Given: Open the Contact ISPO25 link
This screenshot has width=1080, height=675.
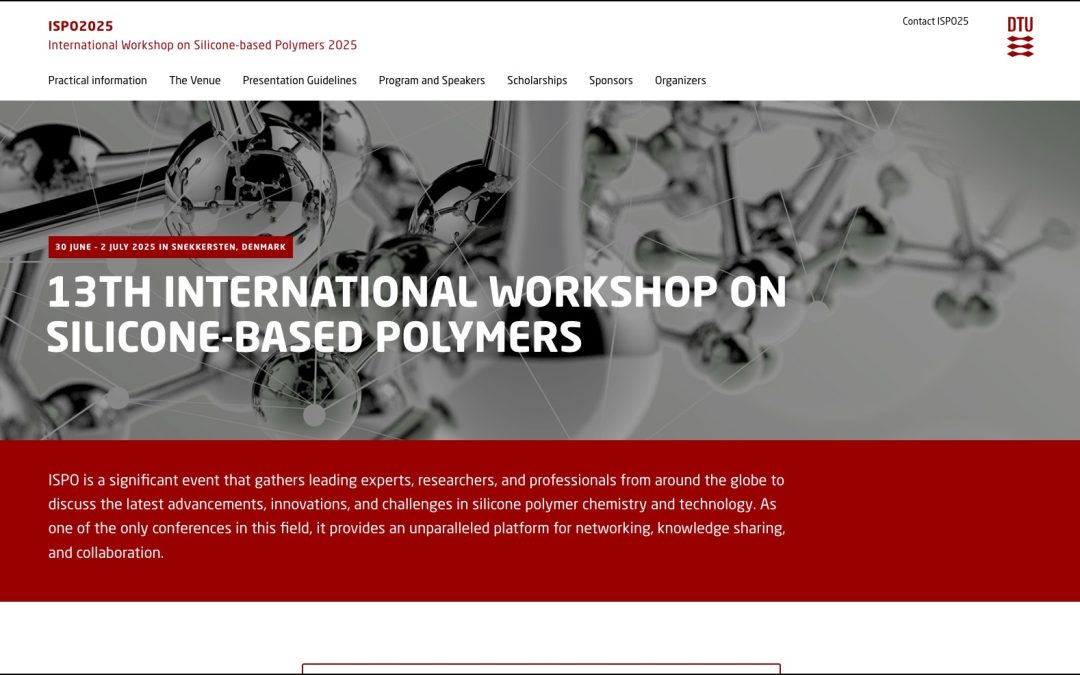Looking at the screenshot, I should coord(936,19).
